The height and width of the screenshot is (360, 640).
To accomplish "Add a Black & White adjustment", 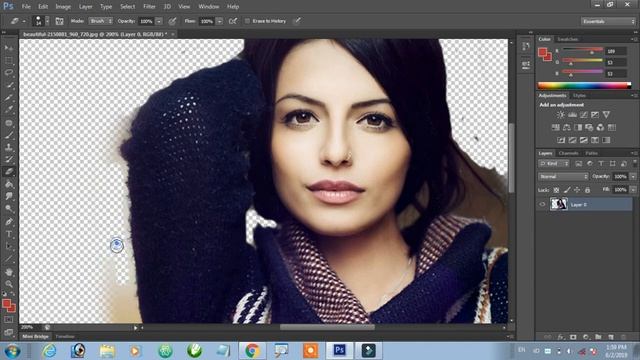I will pyautogui.click(x=578, y=127).
